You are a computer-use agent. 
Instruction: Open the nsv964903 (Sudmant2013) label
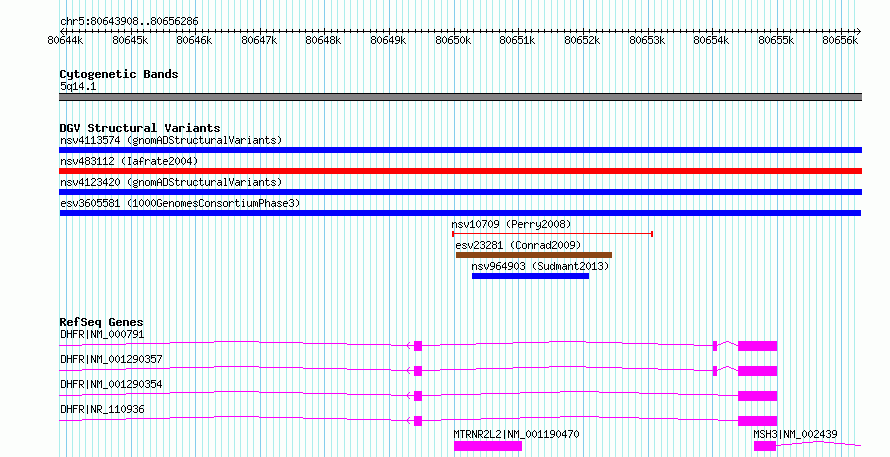click(540, 266)
